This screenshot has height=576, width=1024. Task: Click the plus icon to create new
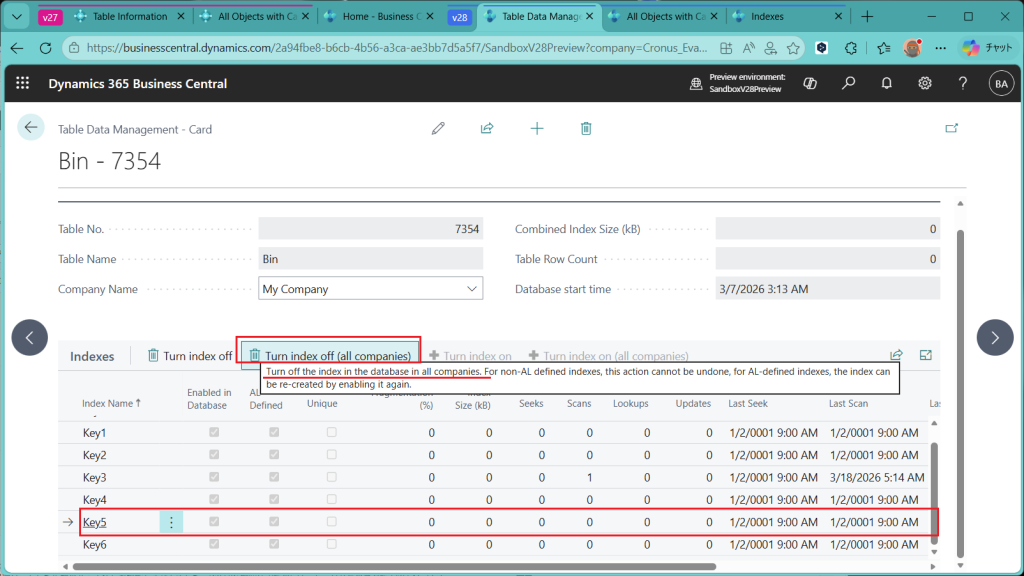click(x=537, y=128)
